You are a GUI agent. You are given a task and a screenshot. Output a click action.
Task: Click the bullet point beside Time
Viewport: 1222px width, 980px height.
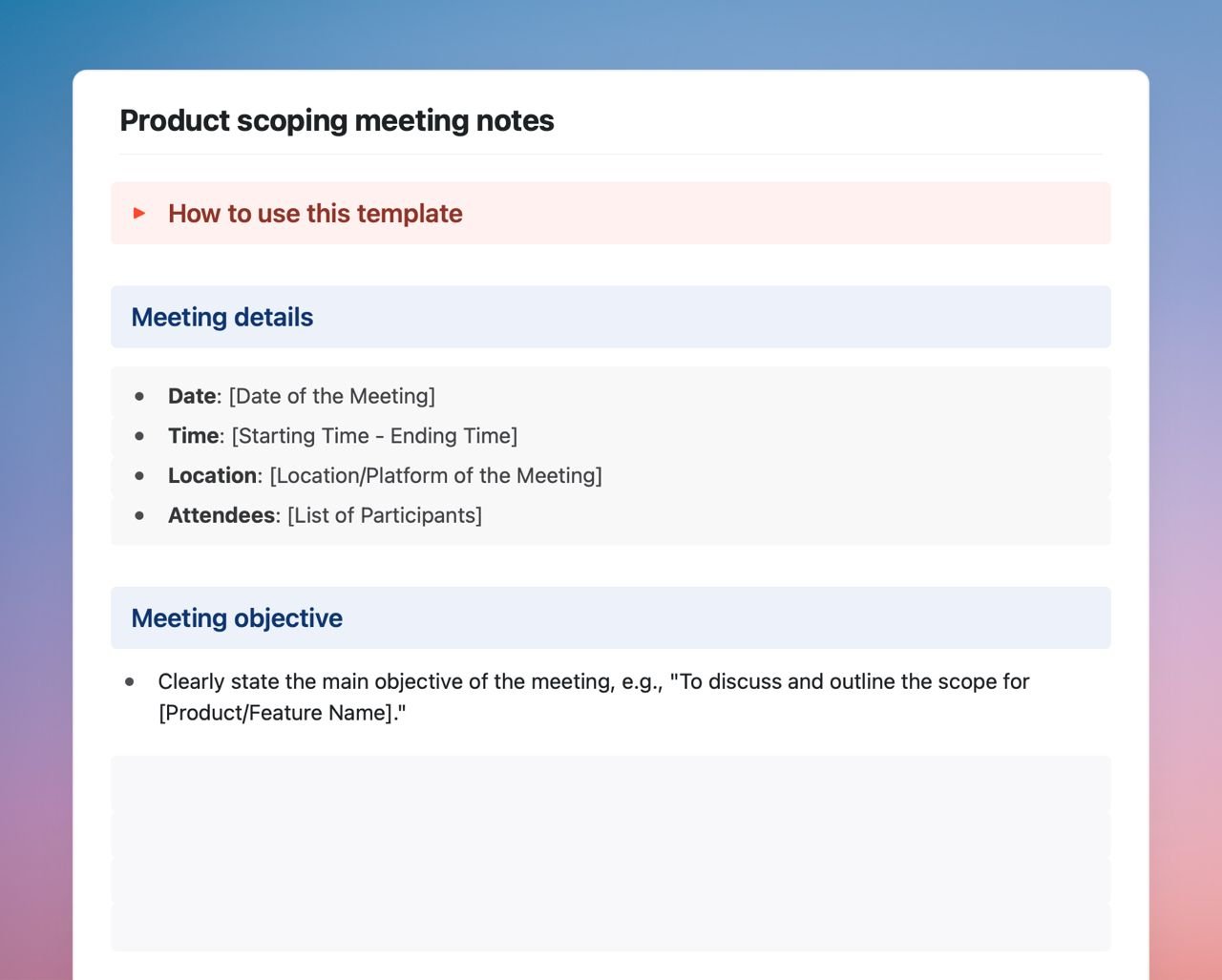click(x=141, y=435)
